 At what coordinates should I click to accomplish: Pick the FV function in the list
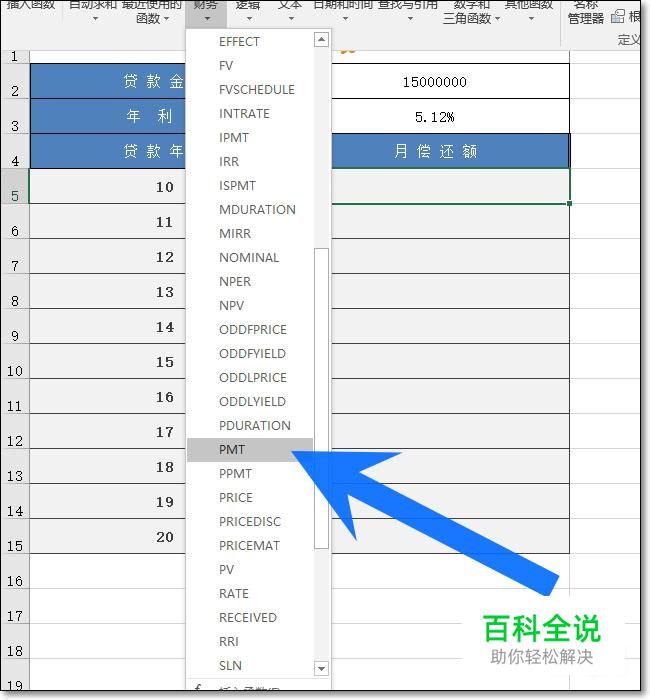click(250, 66)
